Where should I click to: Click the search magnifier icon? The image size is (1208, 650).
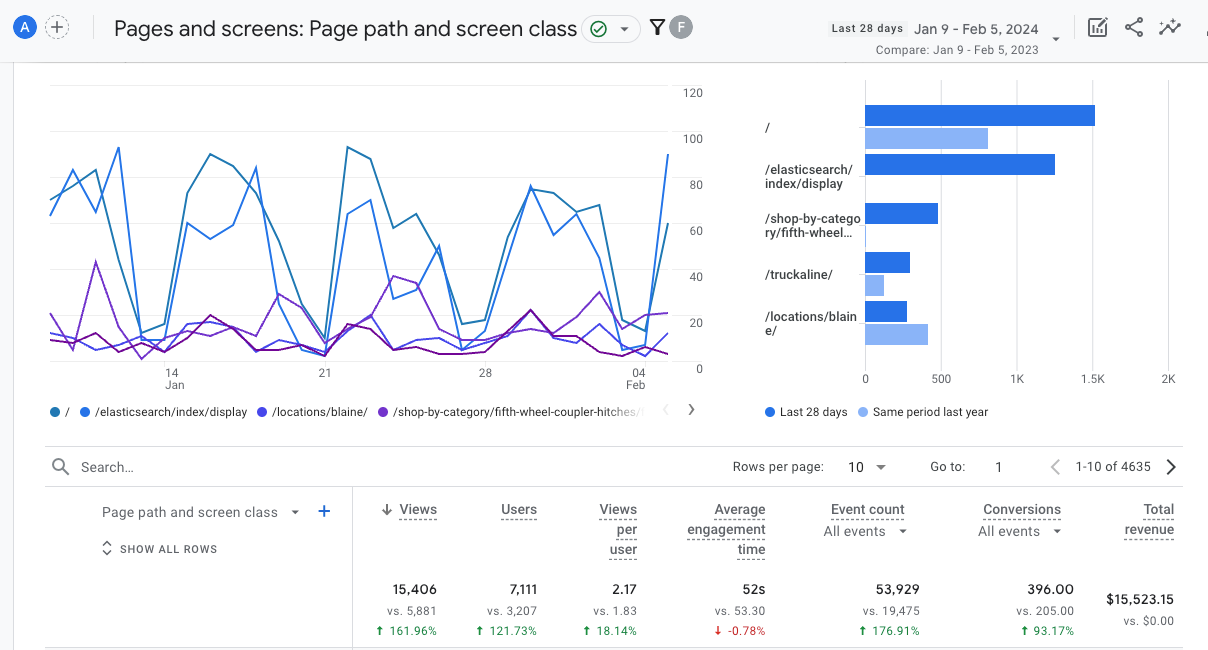pos(61,467)
